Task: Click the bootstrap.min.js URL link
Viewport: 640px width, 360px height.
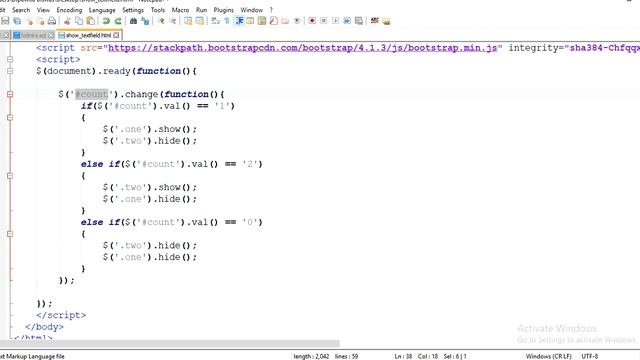Action: (x=302, y=48)
